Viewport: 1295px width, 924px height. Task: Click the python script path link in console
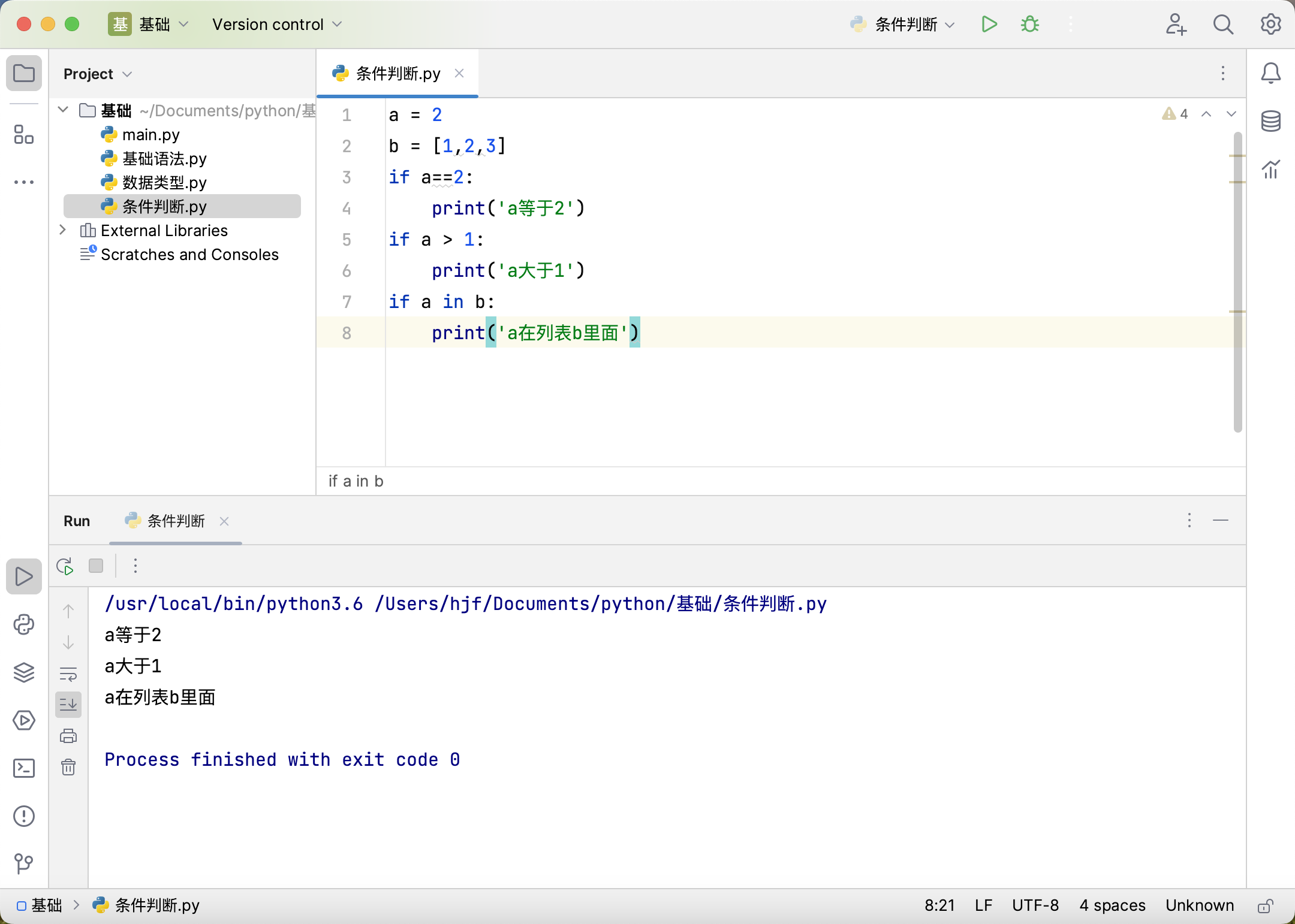click(x=601, y=603)
